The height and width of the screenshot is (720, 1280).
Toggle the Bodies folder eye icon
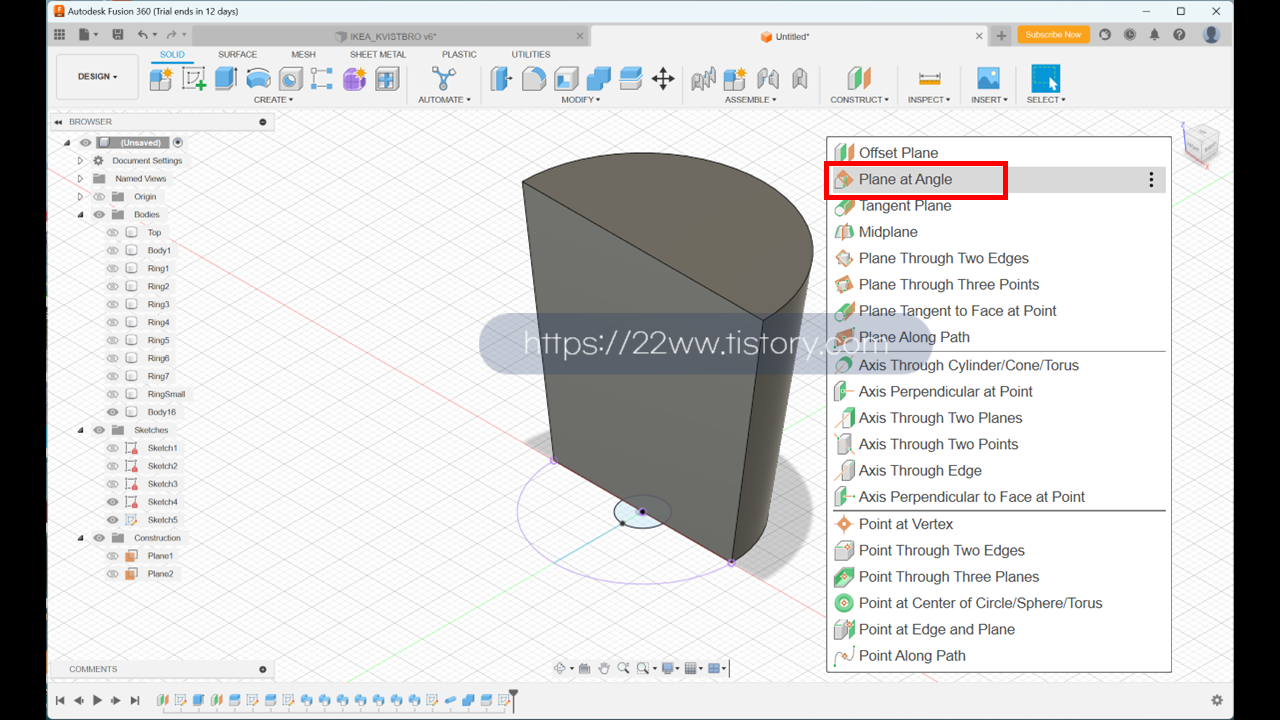click(x=99, y=214)
